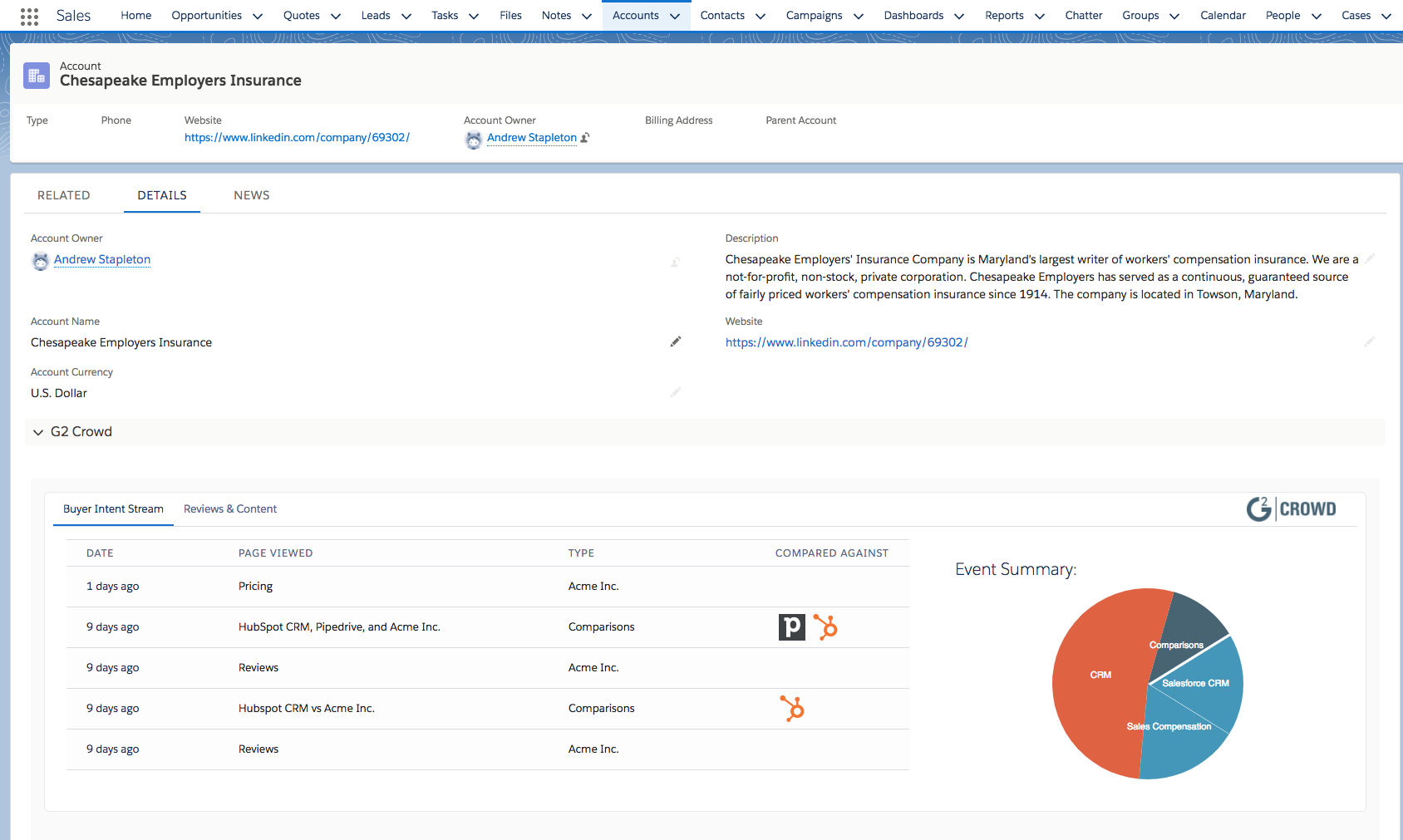Open the Reviews & Content tab
The width and height of the screenshot is (1403, 840).
click(x=230, y=509)
